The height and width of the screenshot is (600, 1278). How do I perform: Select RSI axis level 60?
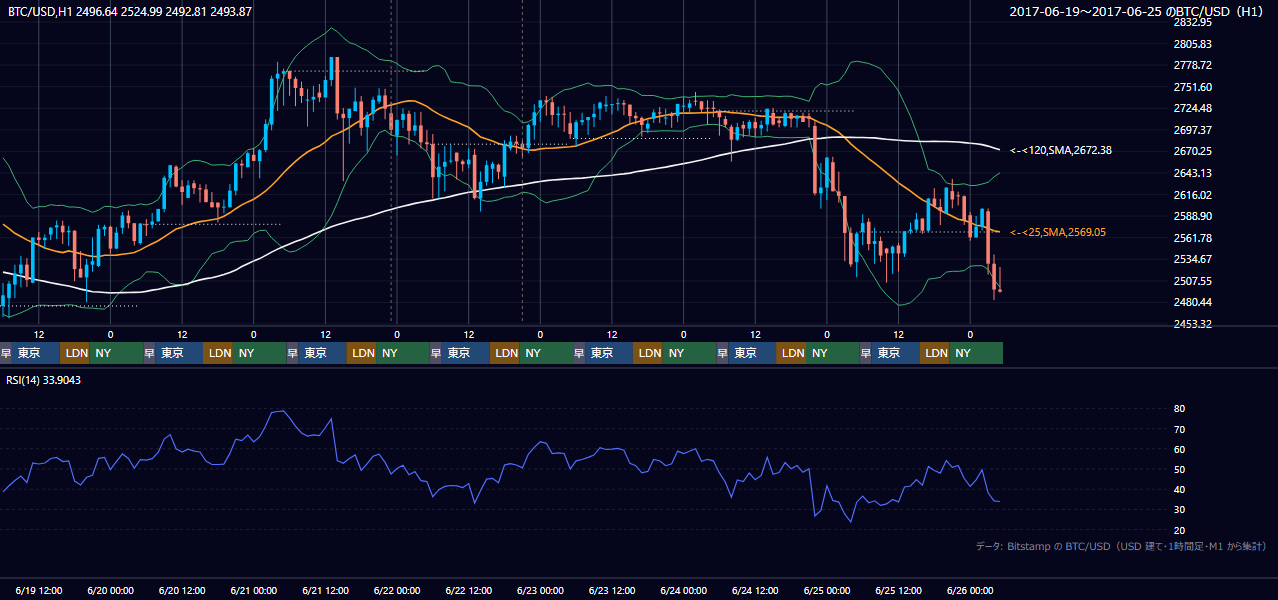tap(1179, 449)
